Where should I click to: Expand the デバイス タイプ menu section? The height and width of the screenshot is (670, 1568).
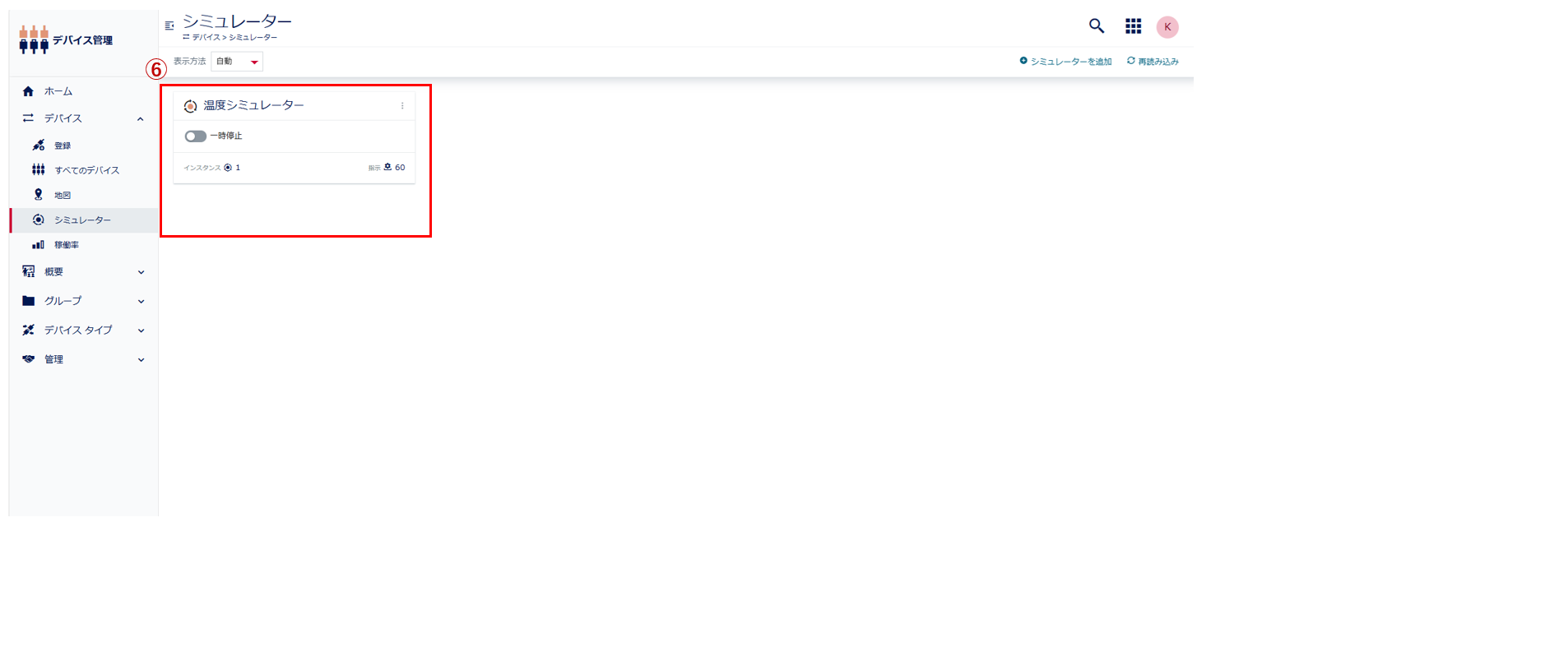click(141, 330)
